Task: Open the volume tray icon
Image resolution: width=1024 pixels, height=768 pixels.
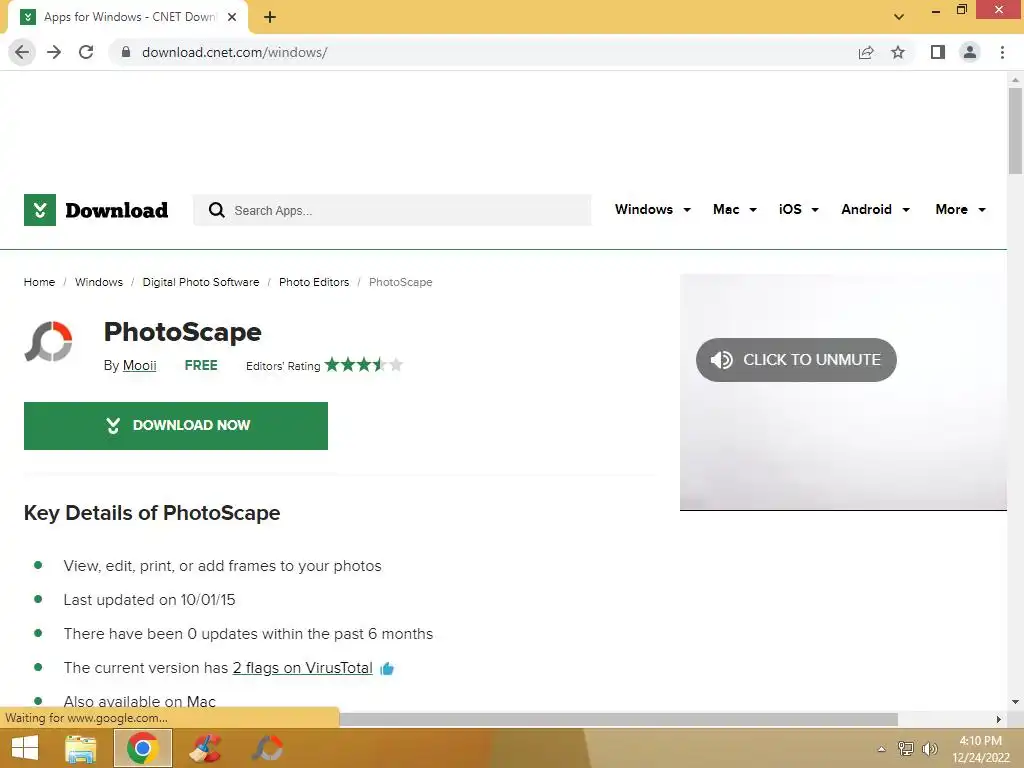Action: coord(929,749)
